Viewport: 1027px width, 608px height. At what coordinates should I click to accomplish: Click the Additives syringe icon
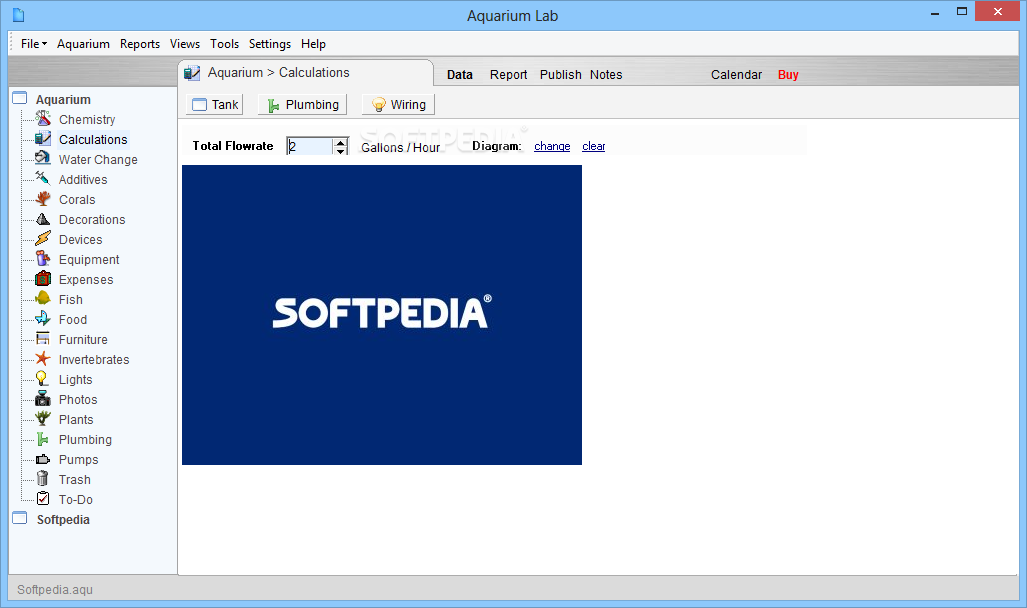pos(43,178)
